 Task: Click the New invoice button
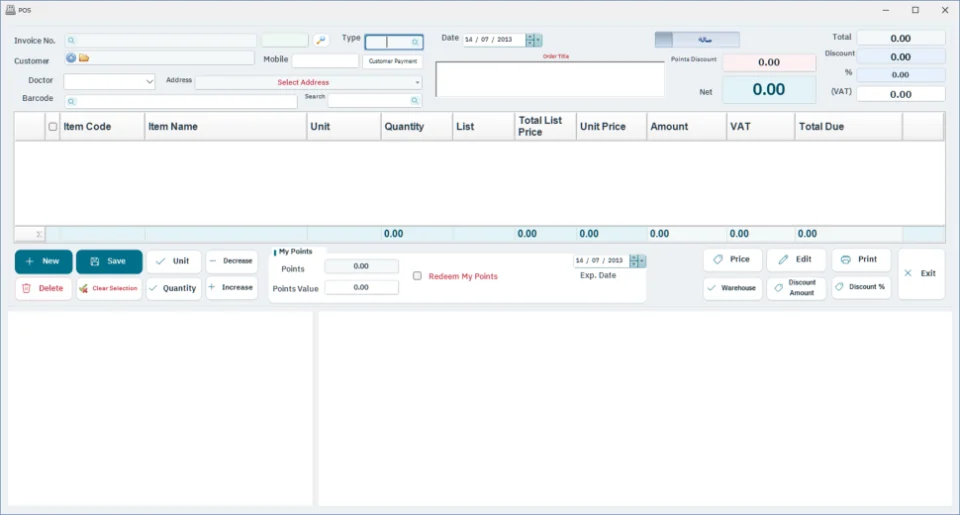[x=43, y=261]
